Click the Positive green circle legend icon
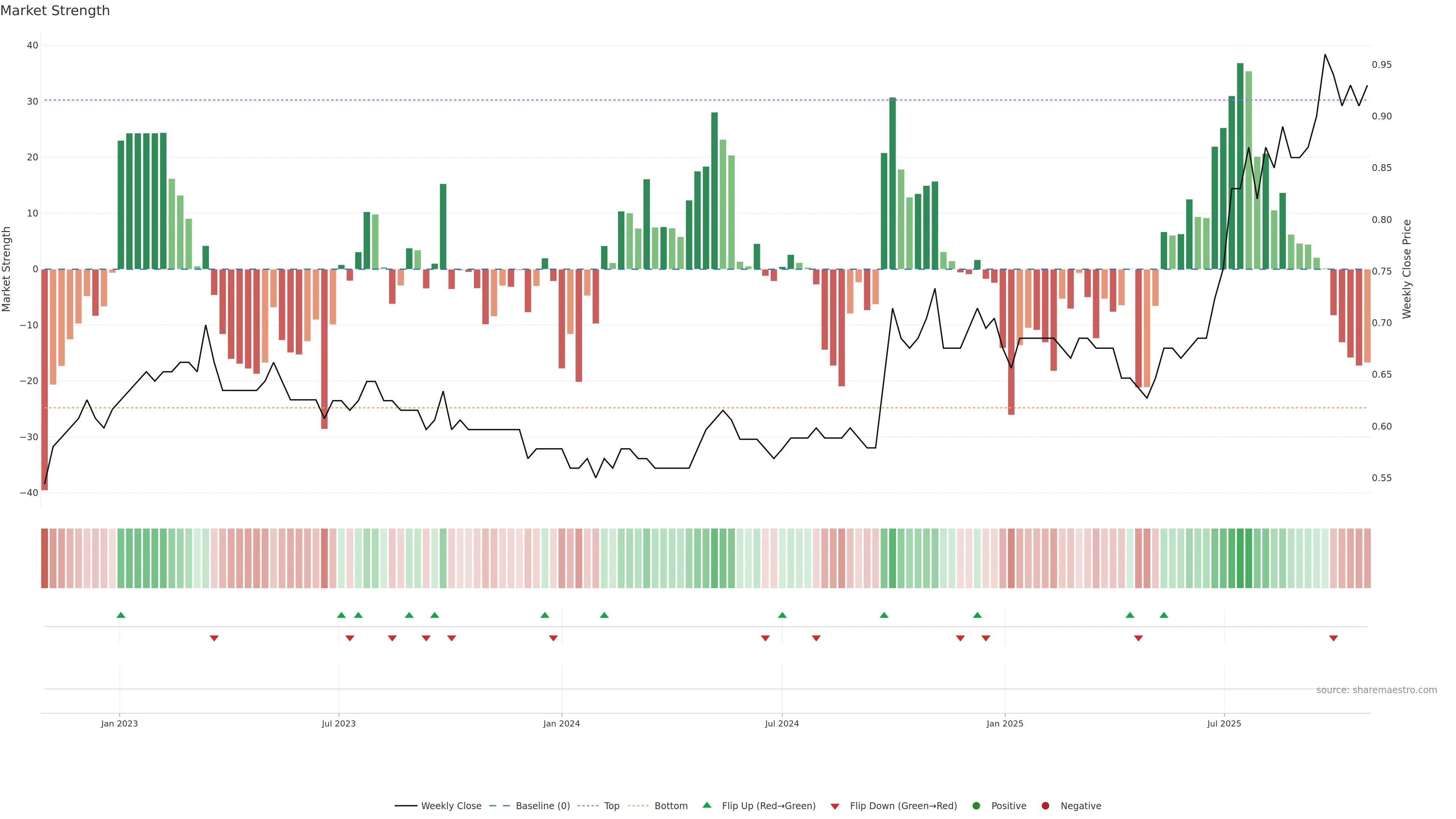 (x=976, y=806)
